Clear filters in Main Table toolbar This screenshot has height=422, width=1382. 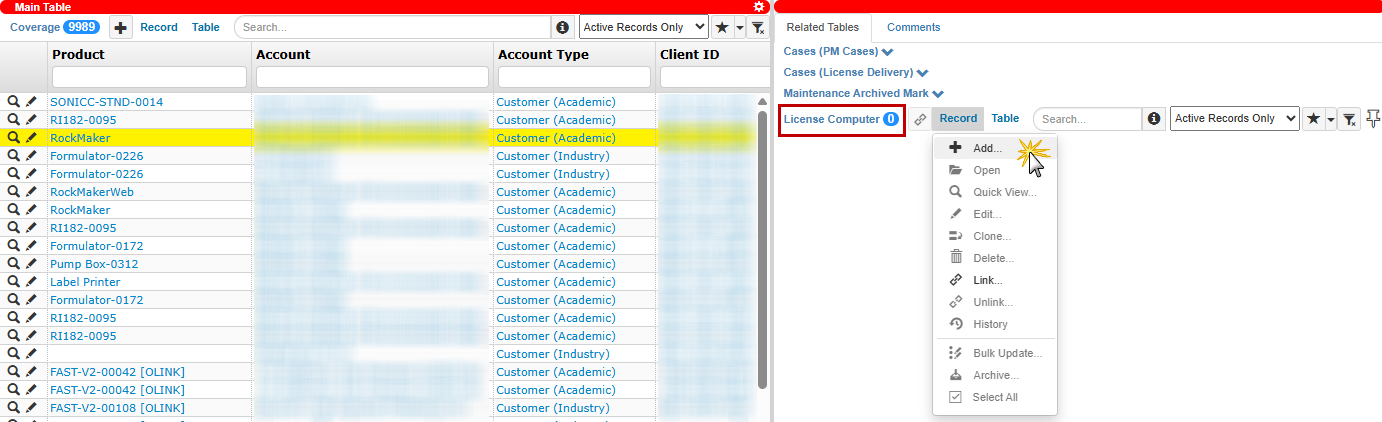pos(759,28)
